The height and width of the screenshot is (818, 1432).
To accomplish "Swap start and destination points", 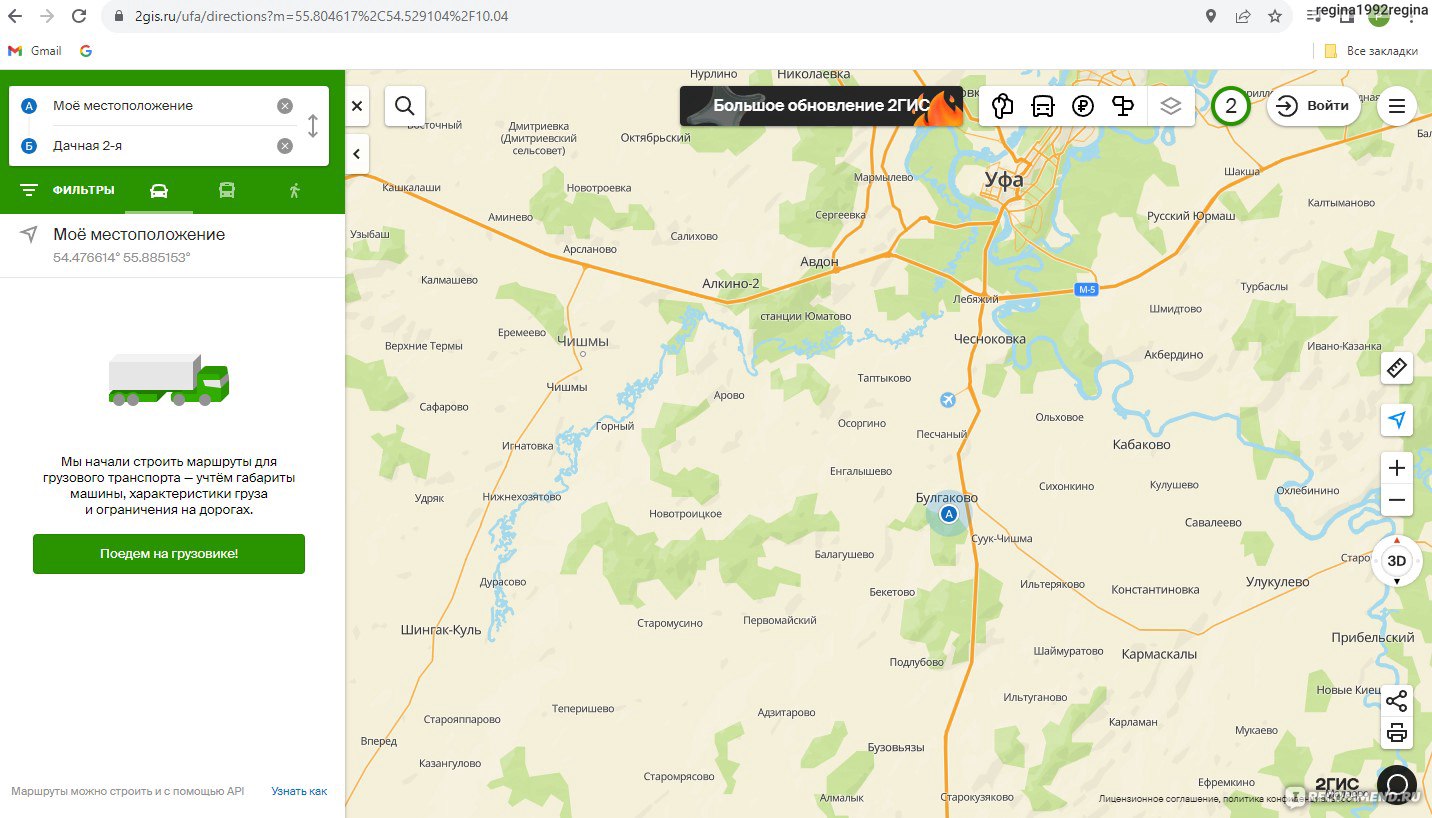I will [x=313, y=126].
